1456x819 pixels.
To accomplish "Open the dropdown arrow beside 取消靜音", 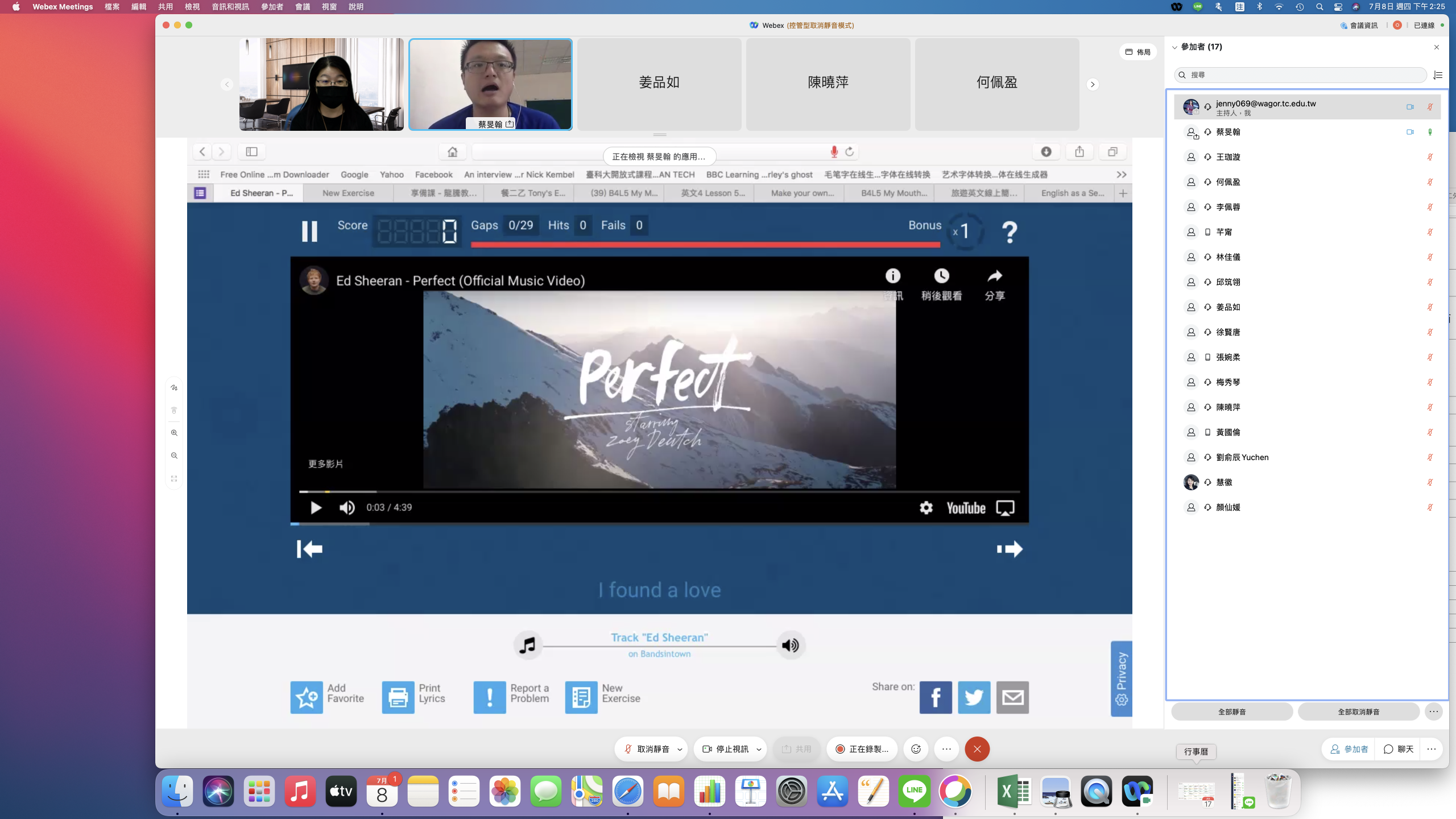I will pyautogui.click(x=680, y=750).
